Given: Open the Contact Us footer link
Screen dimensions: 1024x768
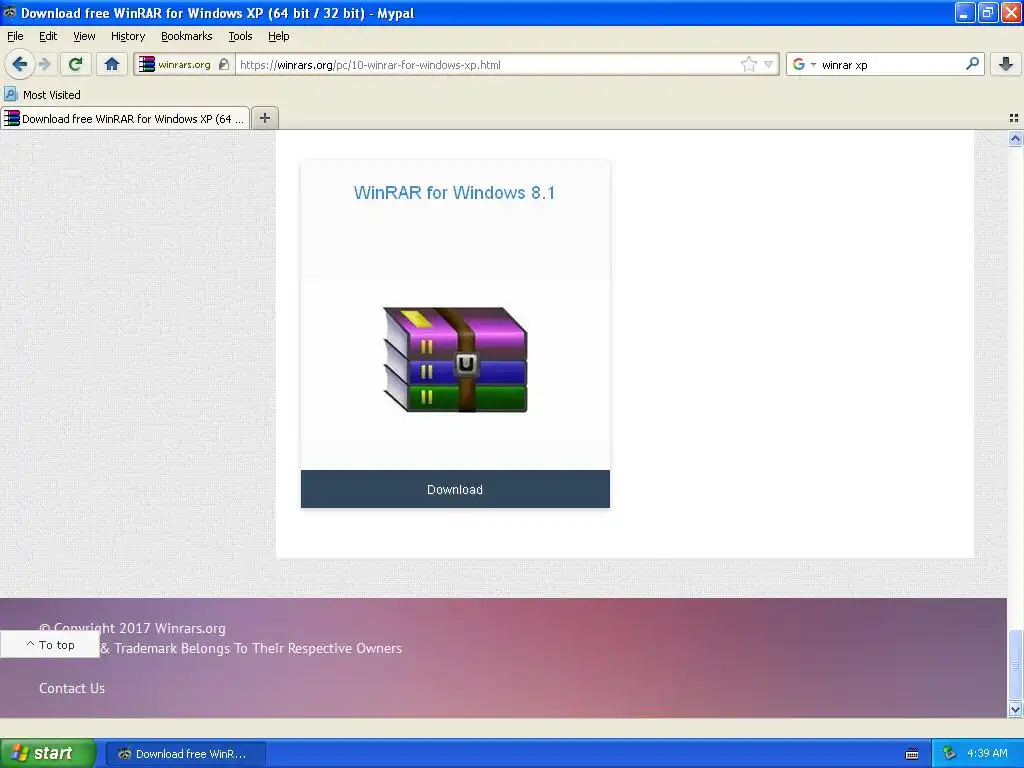Looking at the screenshot, I should coord(72,688).
